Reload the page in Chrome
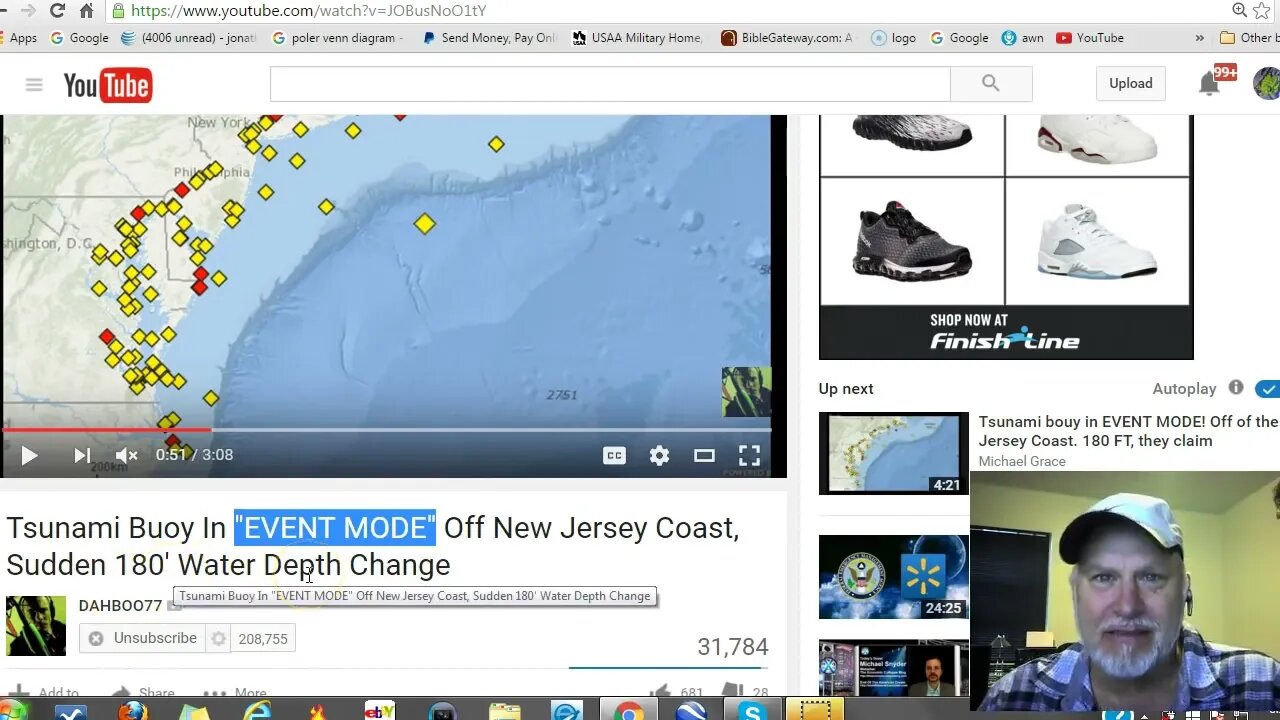 pos(57,11)
